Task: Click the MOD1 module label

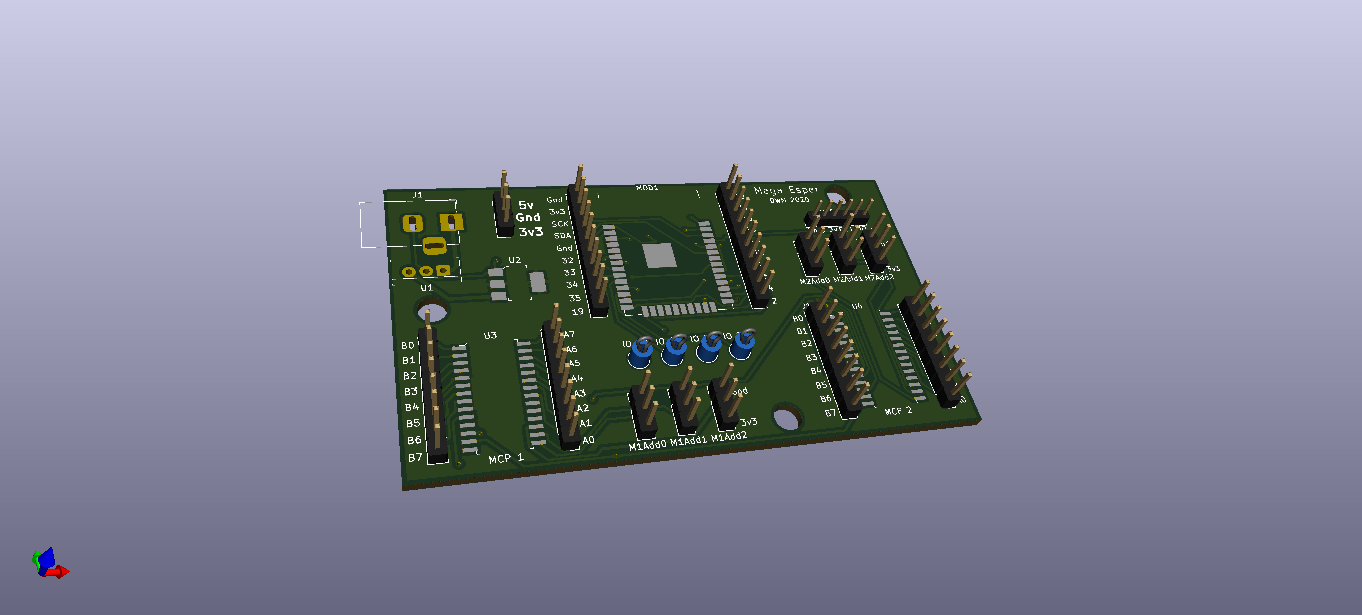Action: (647, 187)
